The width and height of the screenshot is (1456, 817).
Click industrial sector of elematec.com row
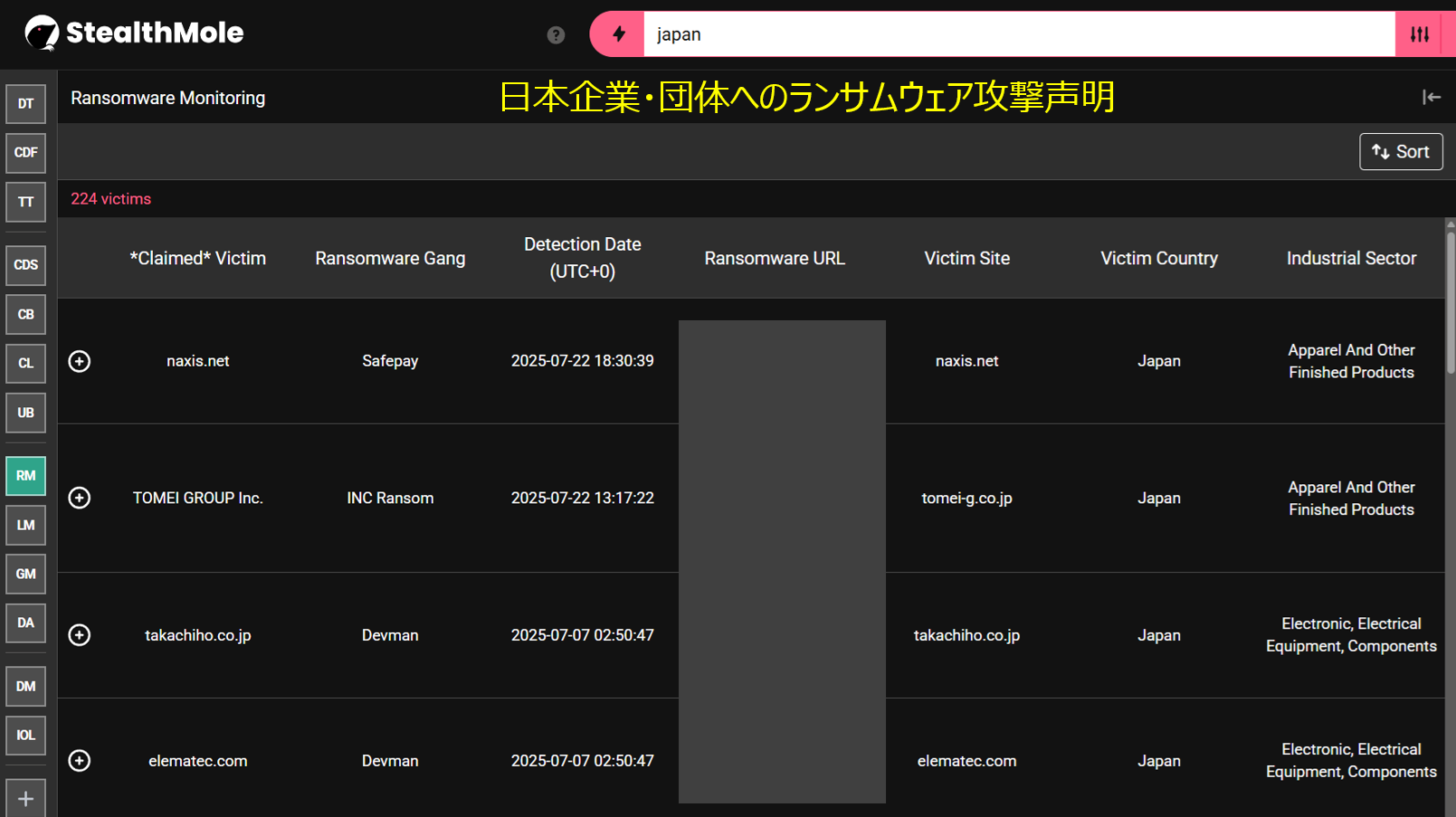[1351, 761]
